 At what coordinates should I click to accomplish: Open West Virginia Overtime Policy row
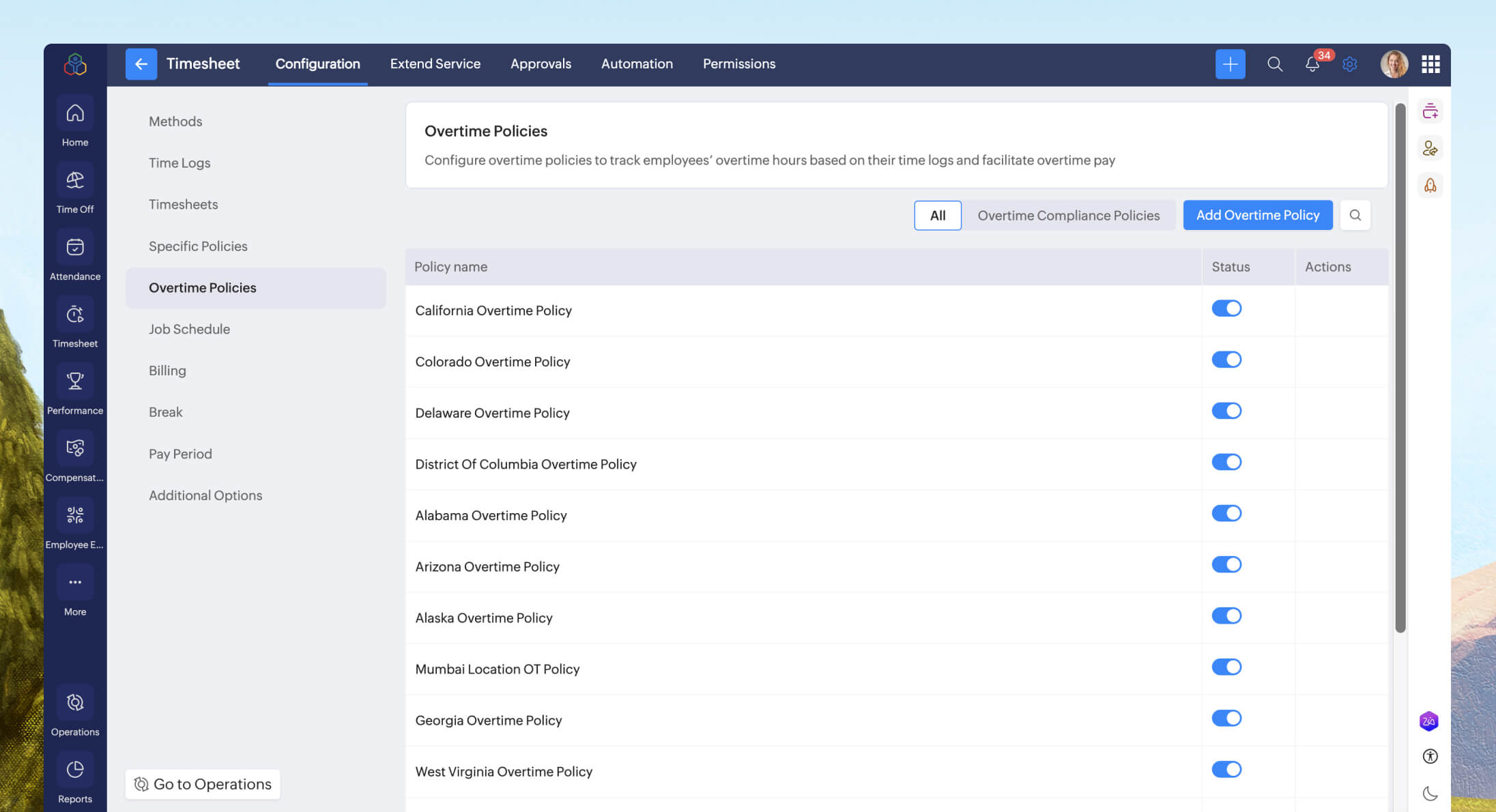(897, 771)
